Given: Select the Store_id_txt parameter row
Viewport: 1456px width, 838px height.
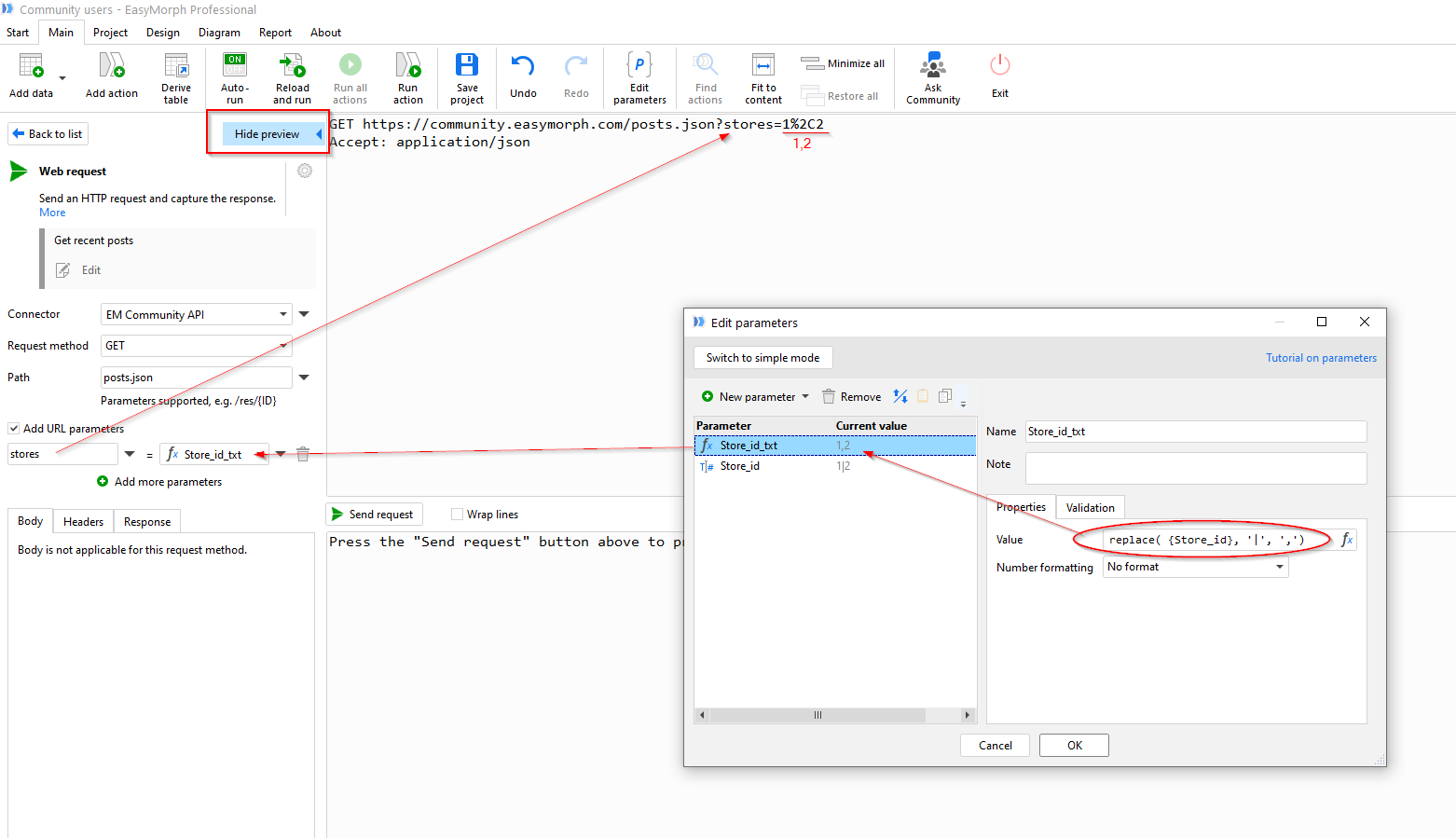Looking at the screenshot, I should pyautogui.click(x=835, y=446).
